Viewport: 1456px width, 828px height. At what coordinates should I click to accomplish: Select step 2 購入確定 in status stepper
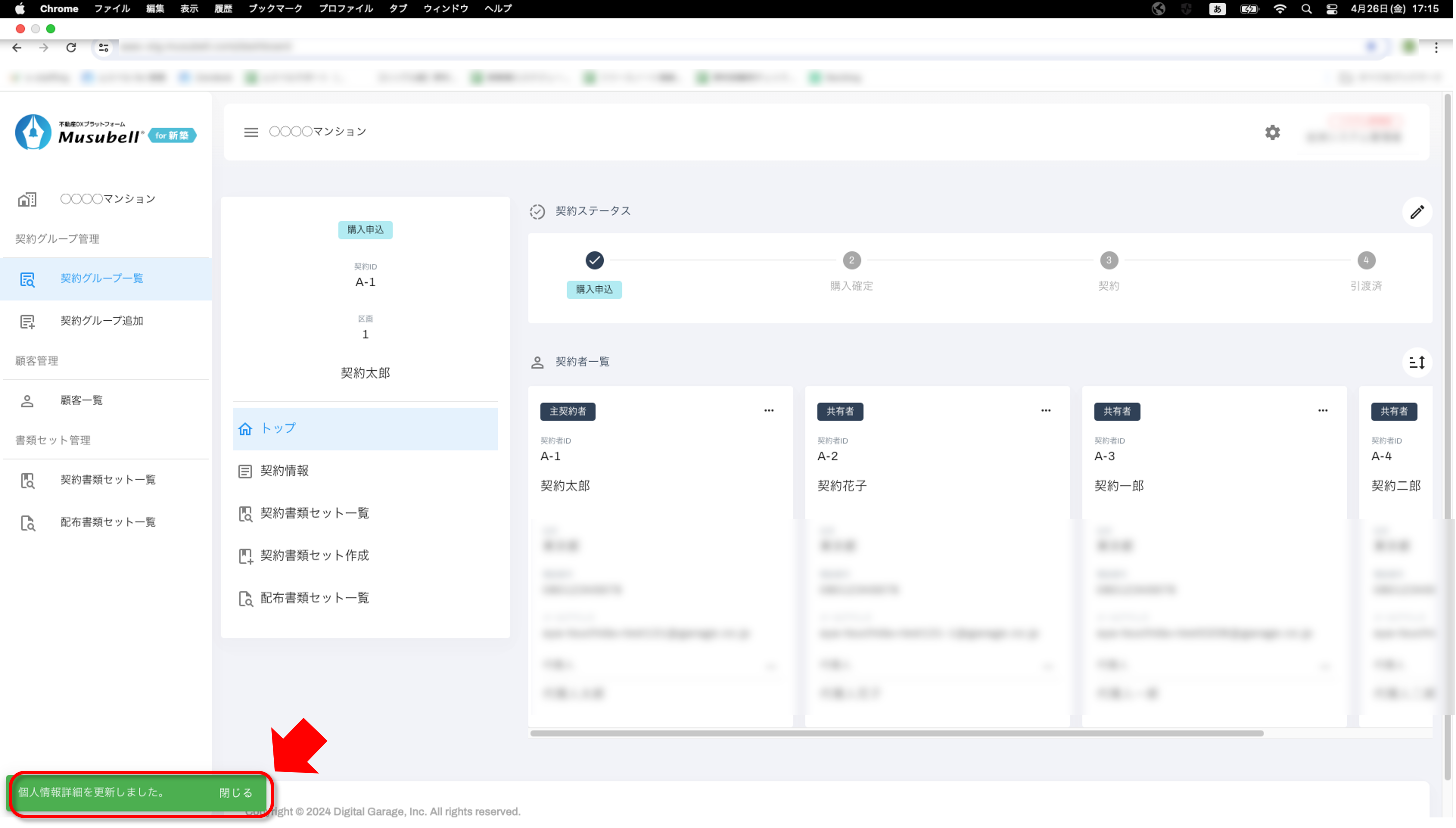(x=851, y=261)
